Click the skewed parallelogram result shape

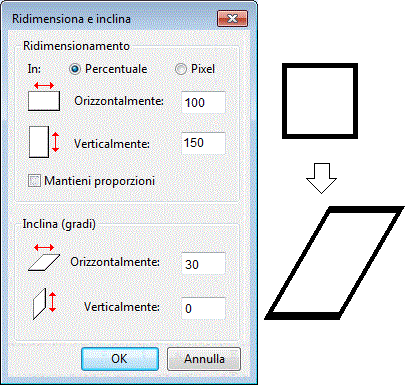[x=334, y=263]
